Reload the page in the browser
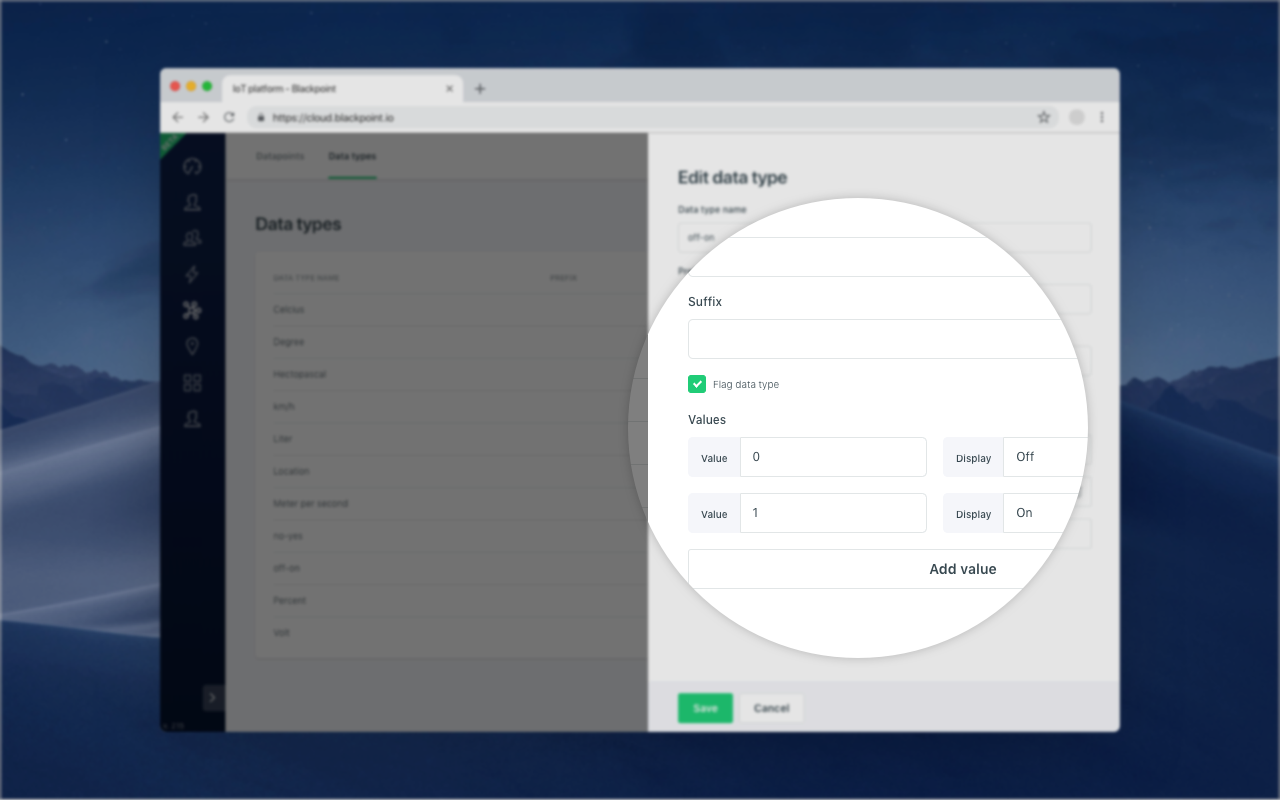The height and width of the screenshot is (800, 1280). click(229, 117)
